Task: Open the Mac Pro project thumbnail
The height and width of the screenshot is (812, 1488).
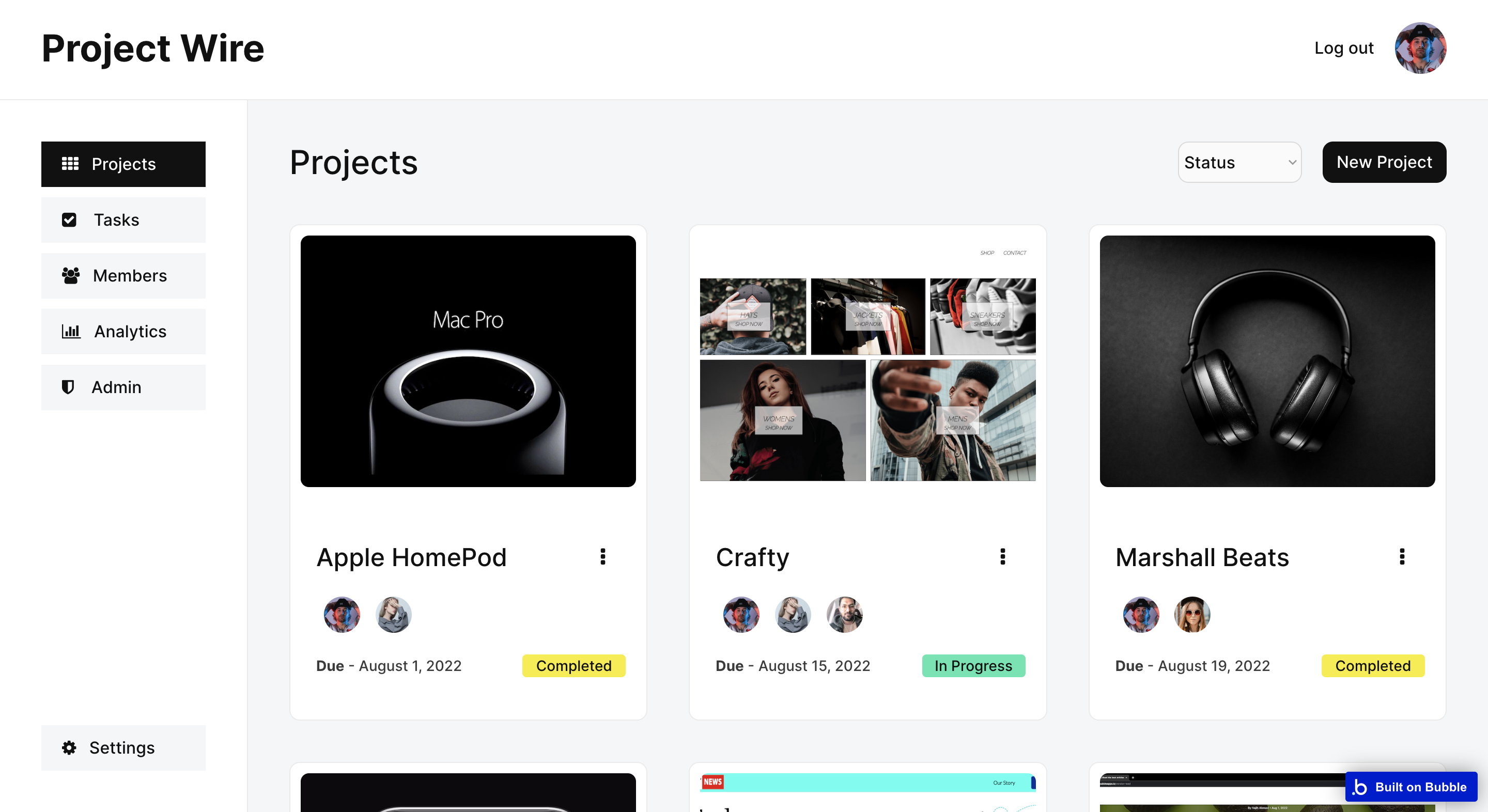Action: (468, 361)
